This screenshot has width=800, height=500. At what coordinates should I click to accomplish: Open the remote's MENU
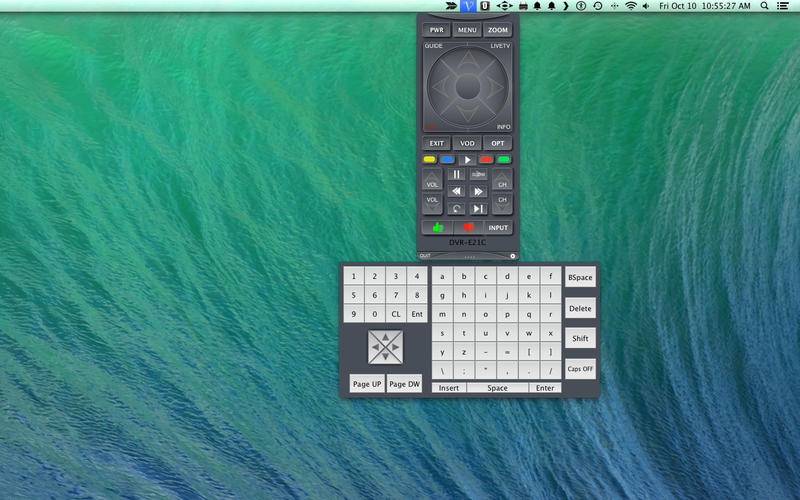[x=467, y=30]
